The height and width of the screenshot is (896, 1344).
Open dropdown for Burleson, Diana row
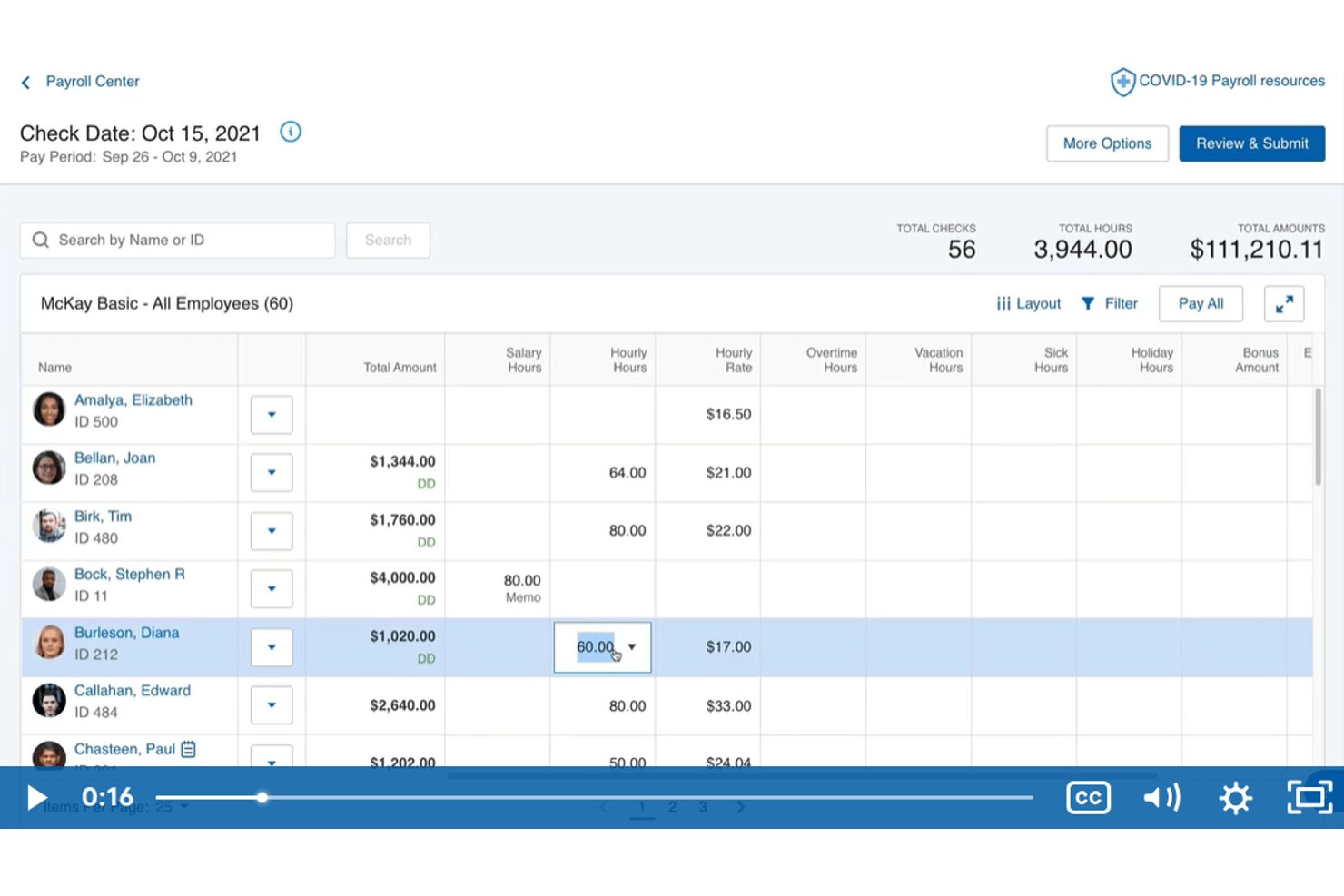tap(272, 647)
